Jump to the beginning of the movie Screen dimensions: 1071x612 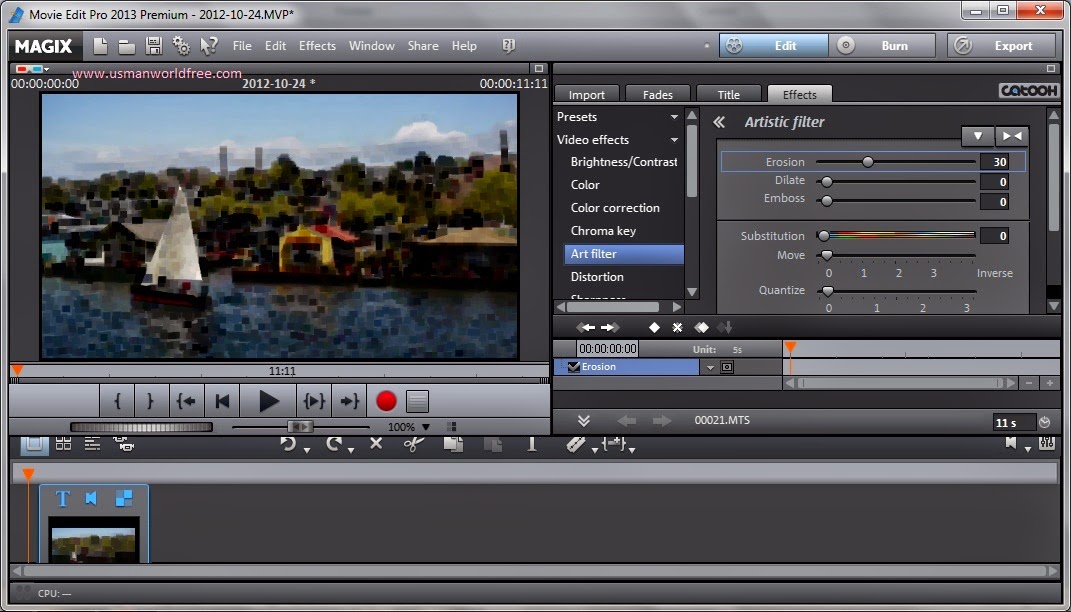[x=222, y=401]
